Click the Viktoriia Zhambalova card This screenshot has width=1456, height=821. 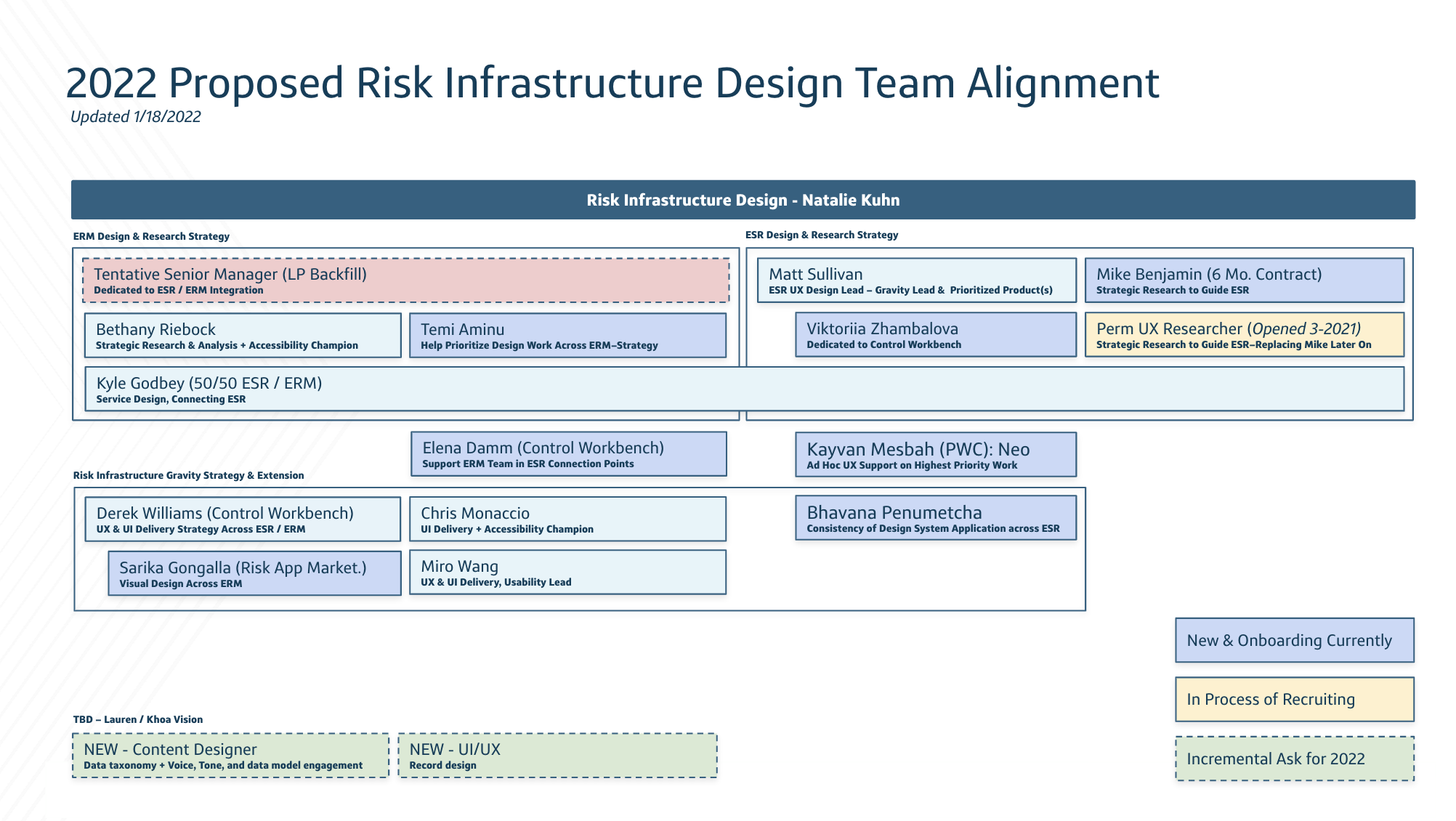pyautogui.click(x=936, y=335)
